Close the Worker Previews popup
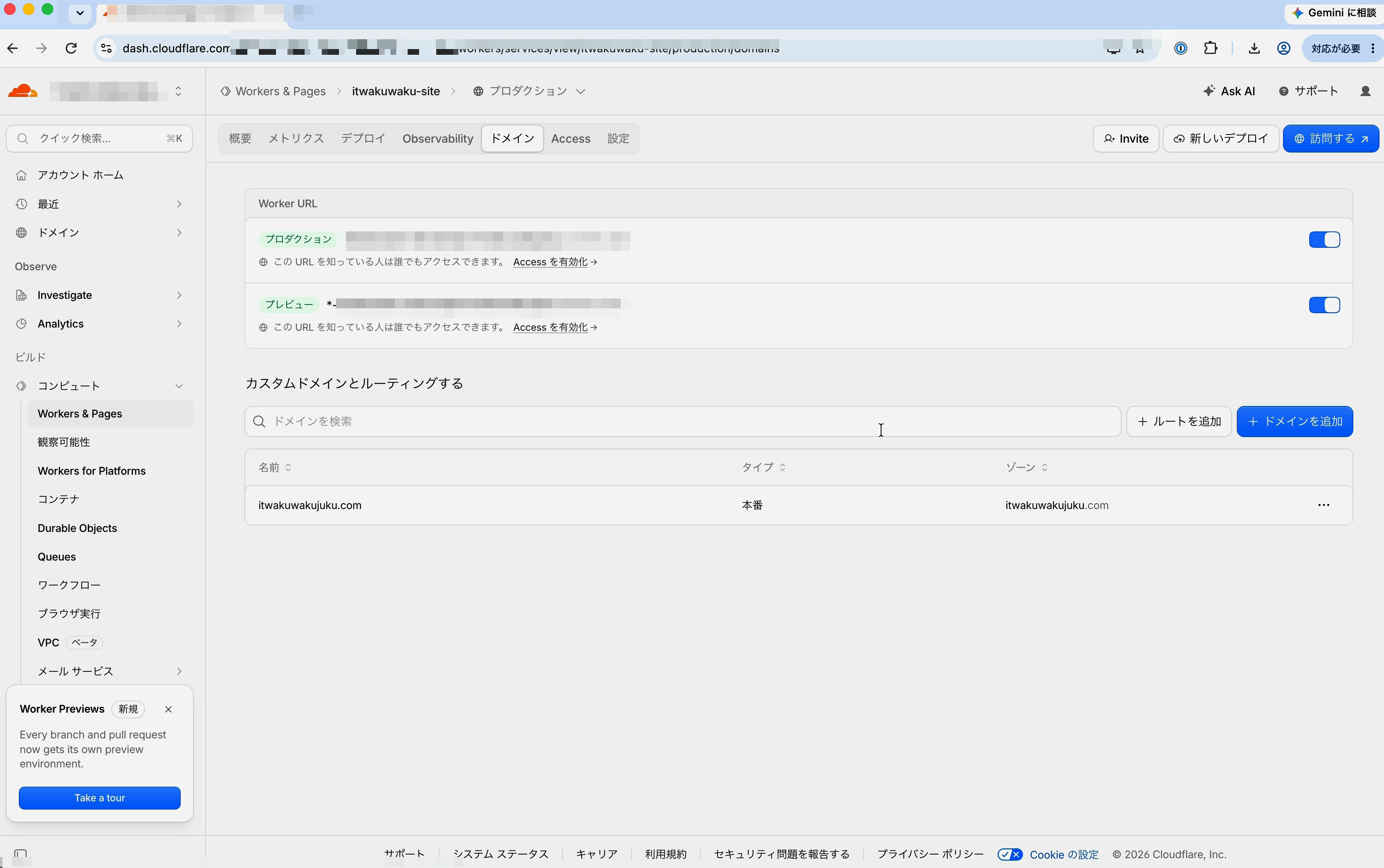 point(168,709)
